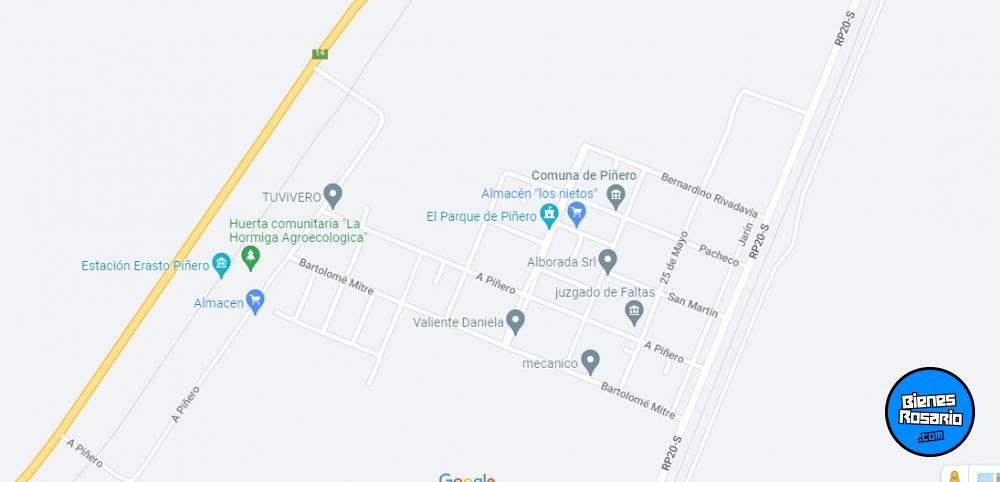Select the Huerta comunitaria label text
Viewport: 1000px width, 482px height.
pos(298,231)
